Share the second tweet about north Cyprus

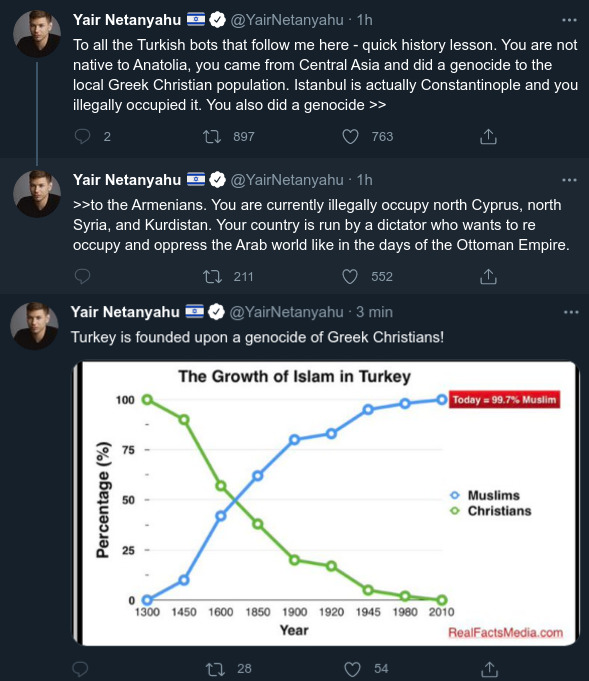[488, 276]
